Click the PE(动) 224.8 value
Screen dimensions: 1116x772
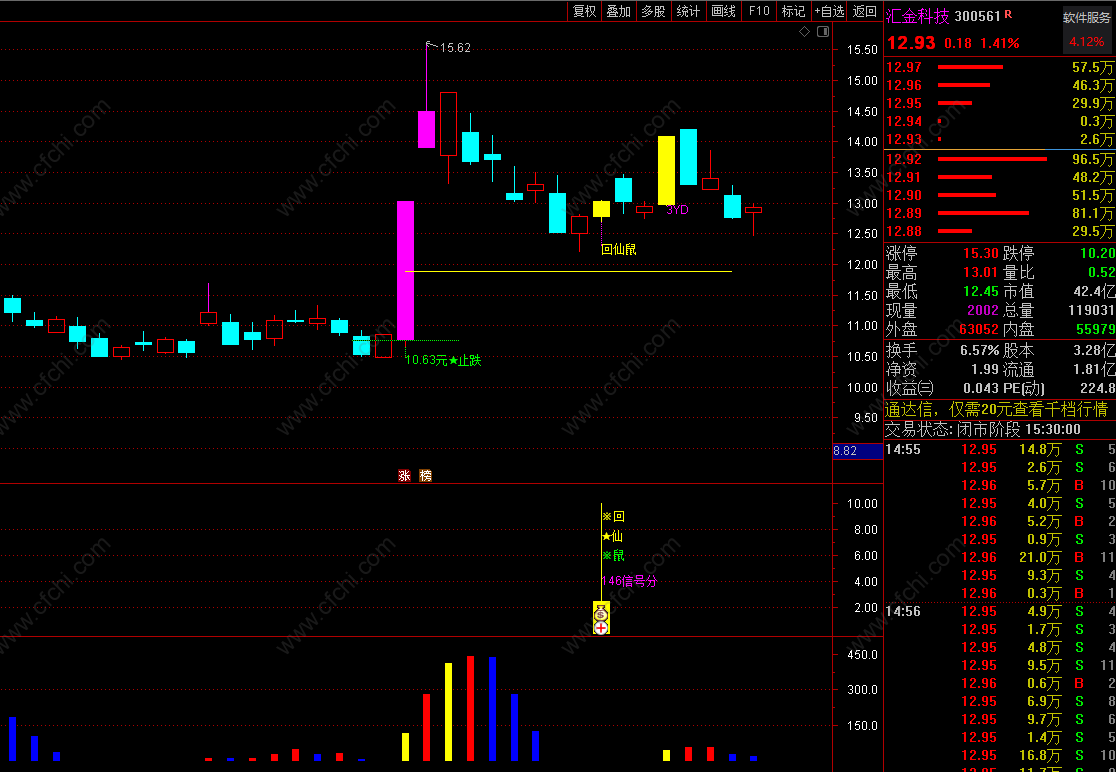coord(1098,388)
